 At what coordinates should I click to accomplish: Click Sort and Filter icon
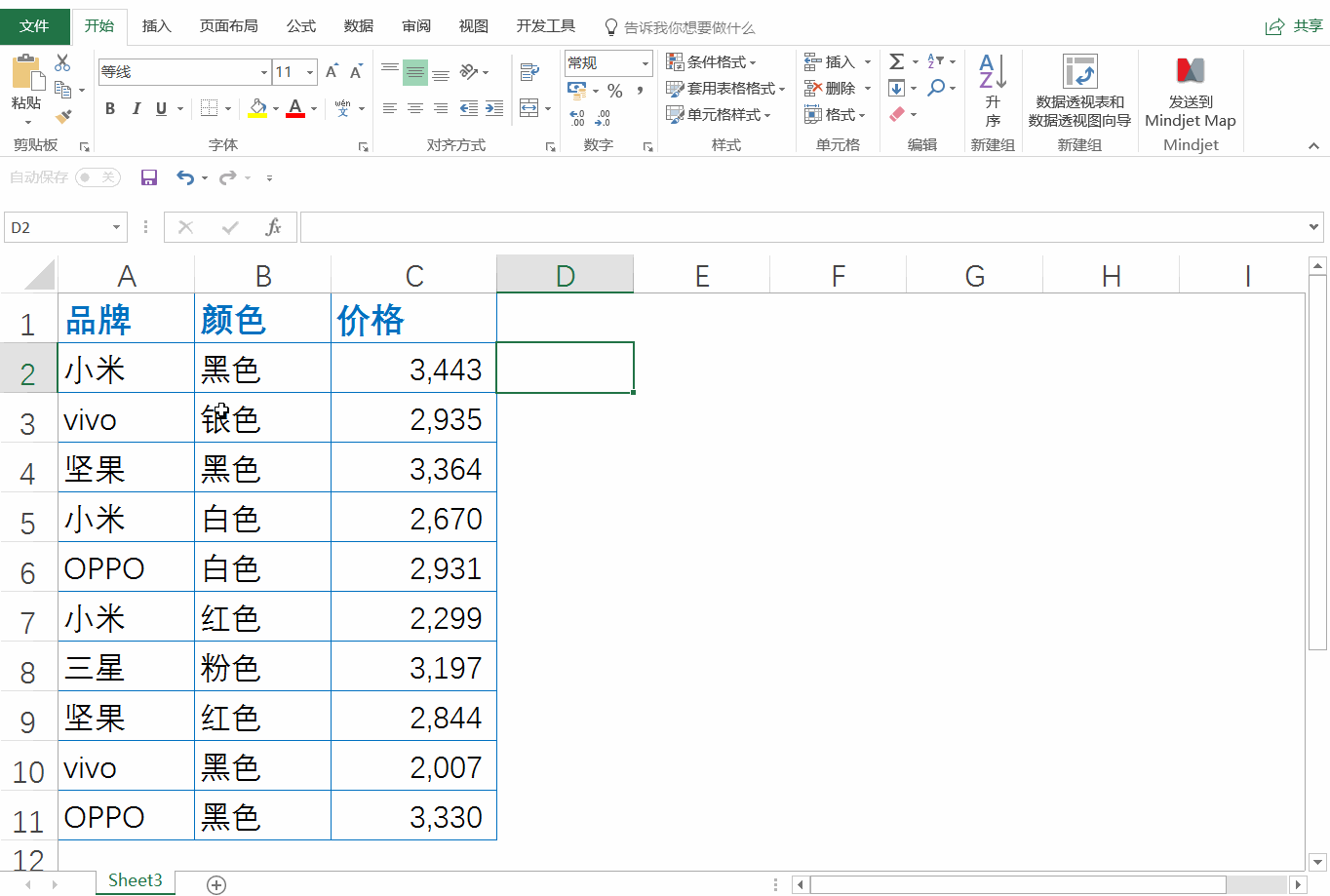click(x=935, y=62)
